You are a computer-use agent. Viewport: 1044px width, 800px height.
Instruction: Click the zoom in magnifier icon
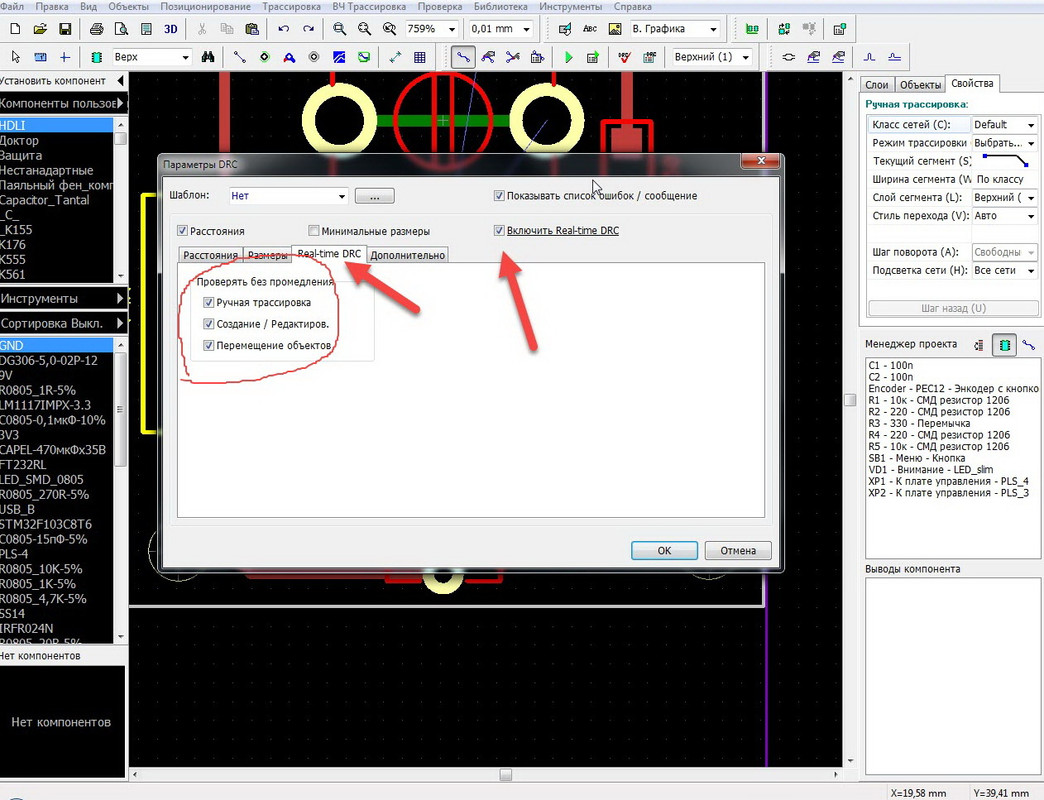[340, 29]
